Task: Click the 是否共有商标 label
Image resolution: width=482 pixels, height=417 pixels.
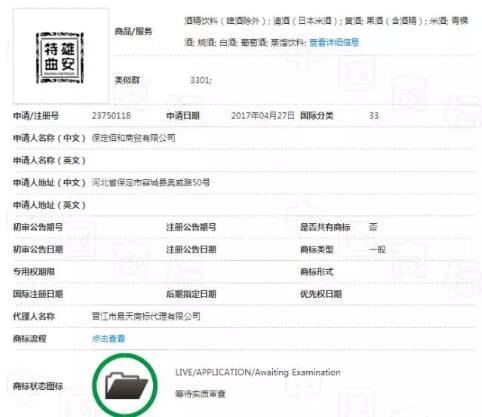Action: point(325,227)
